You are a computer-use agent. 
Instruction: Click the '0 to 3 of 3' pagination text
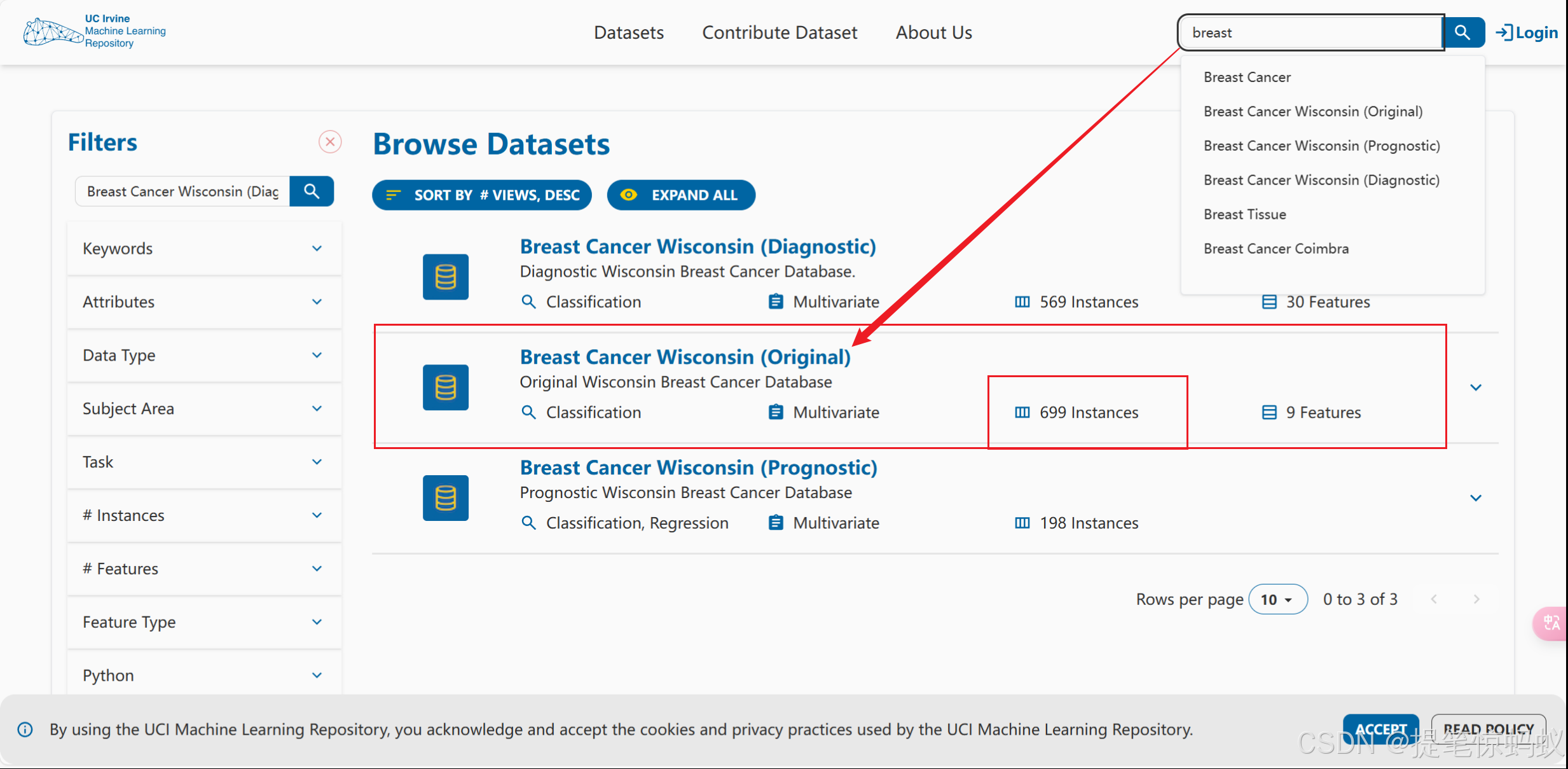pyautogui.click(x=1360, y=599)
